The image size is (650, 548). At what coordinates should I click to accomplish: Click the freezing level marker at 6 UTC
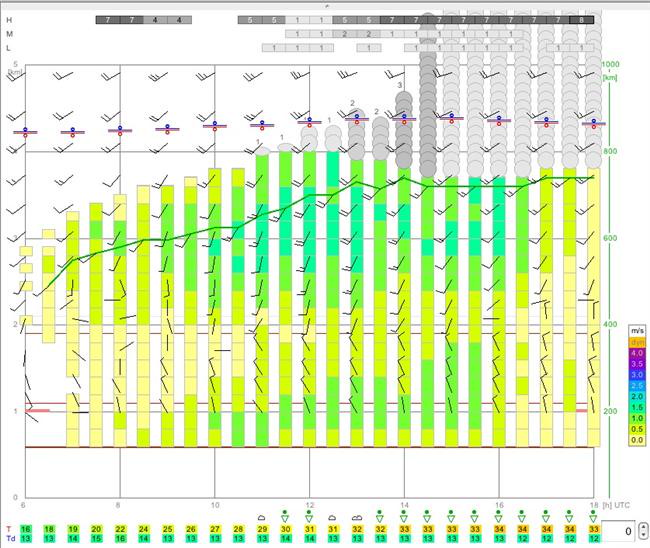(x=25, y=132)
